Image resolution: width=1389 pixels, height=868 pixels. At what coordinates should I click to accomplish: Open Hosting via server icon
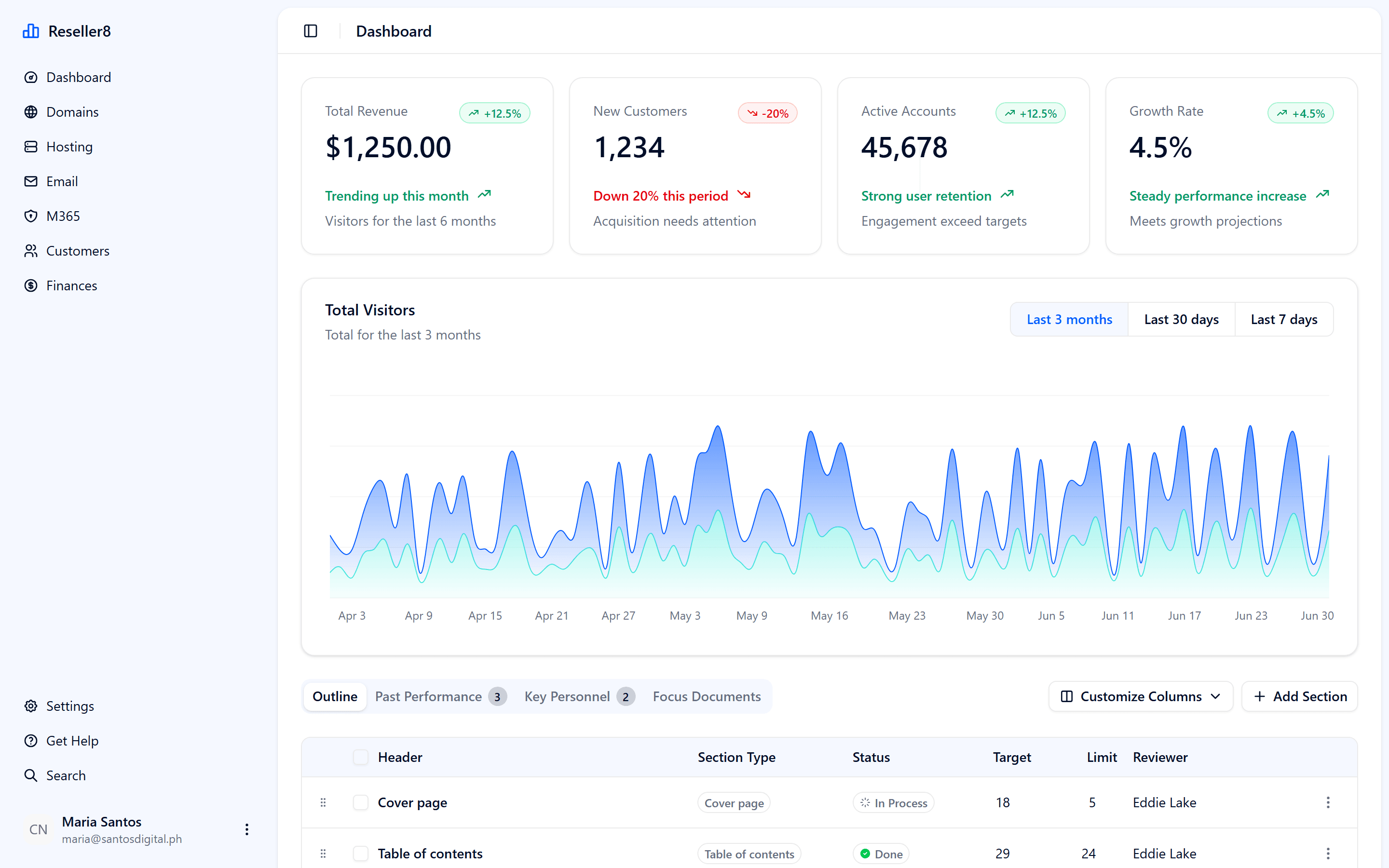tap(31, 147)
